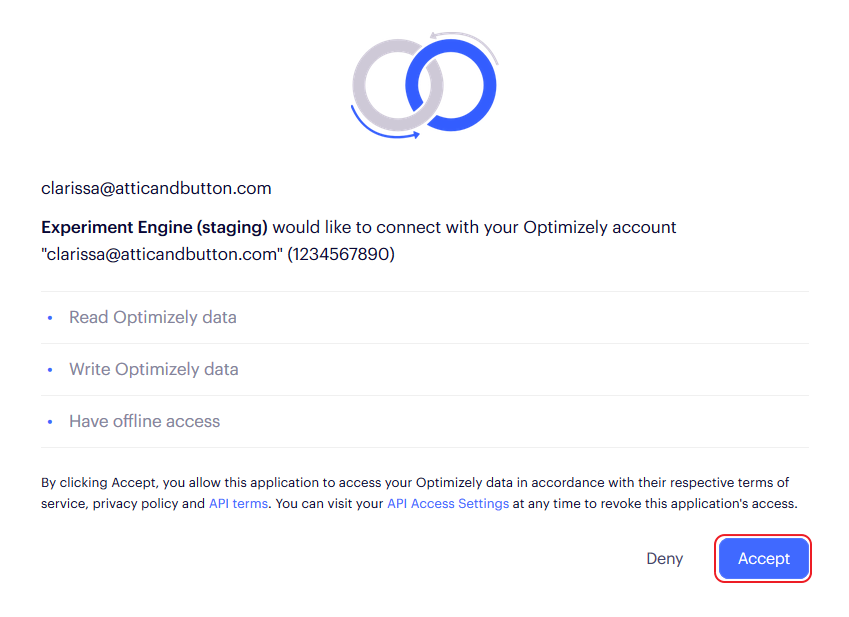
Task: Click the quoted account name text
Action: 162,254
